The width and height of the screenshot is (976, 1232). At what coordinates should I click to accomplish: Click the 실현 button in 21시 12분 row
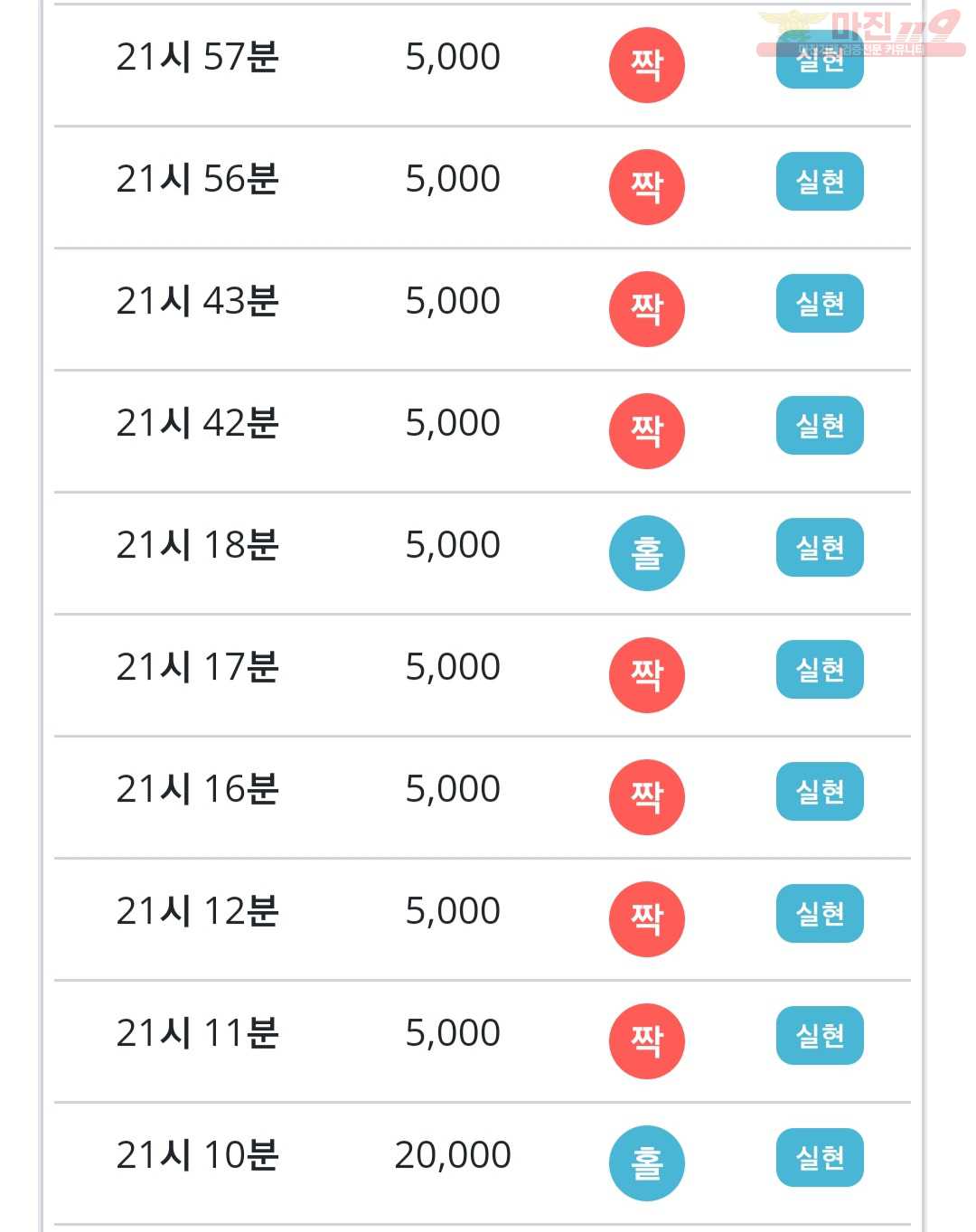(820, 914)
